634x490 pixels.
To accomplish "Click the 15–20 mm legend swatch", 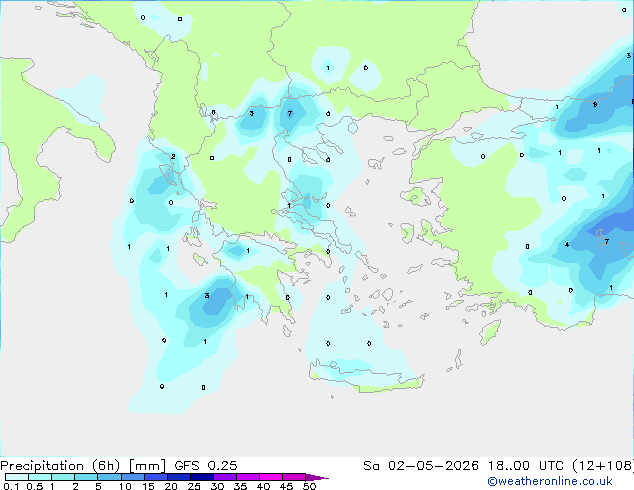I will (155, 477).
